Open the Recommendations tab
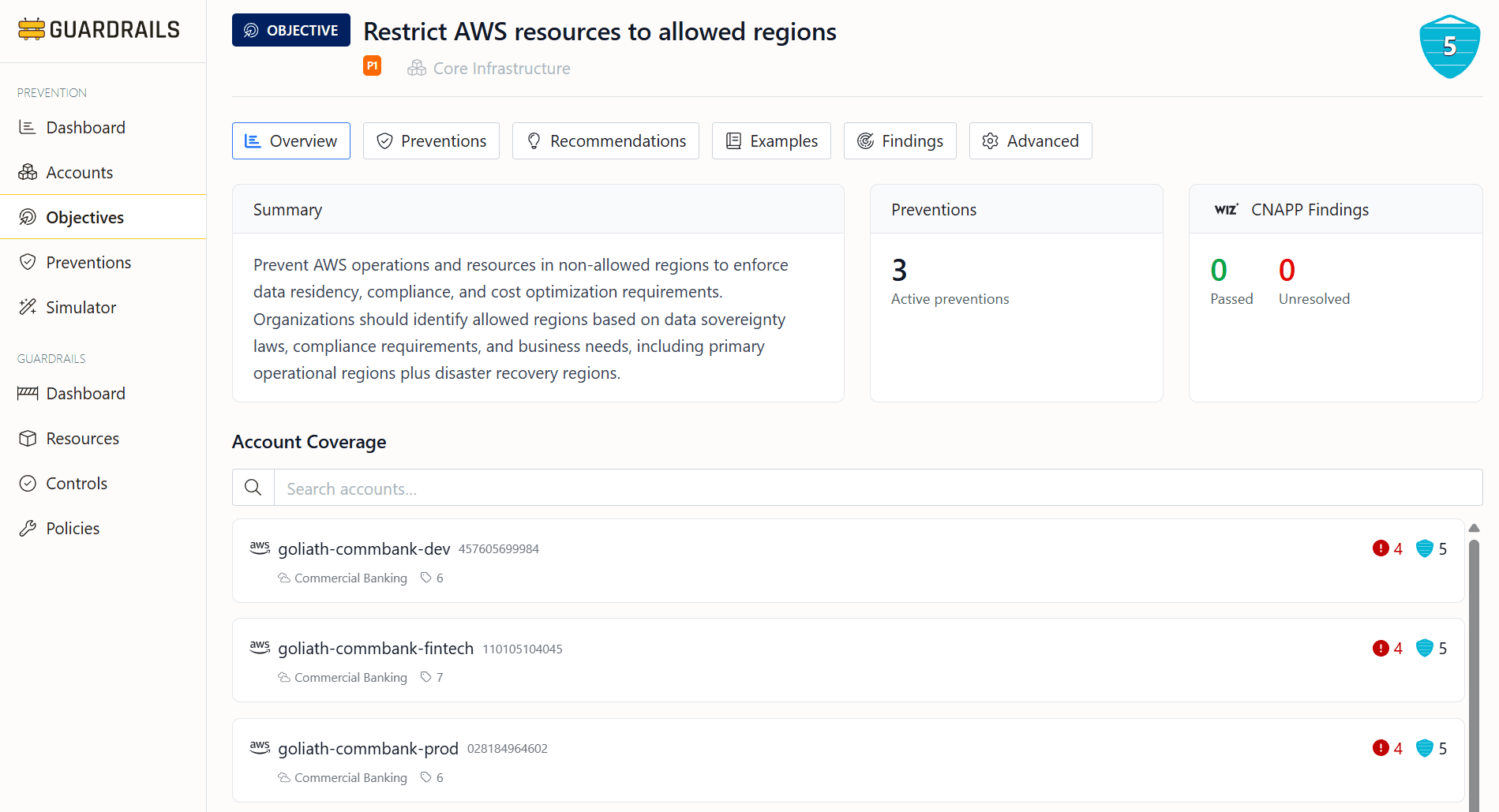This screenshot has height=812, width=1499. click(x=605, y=141)
